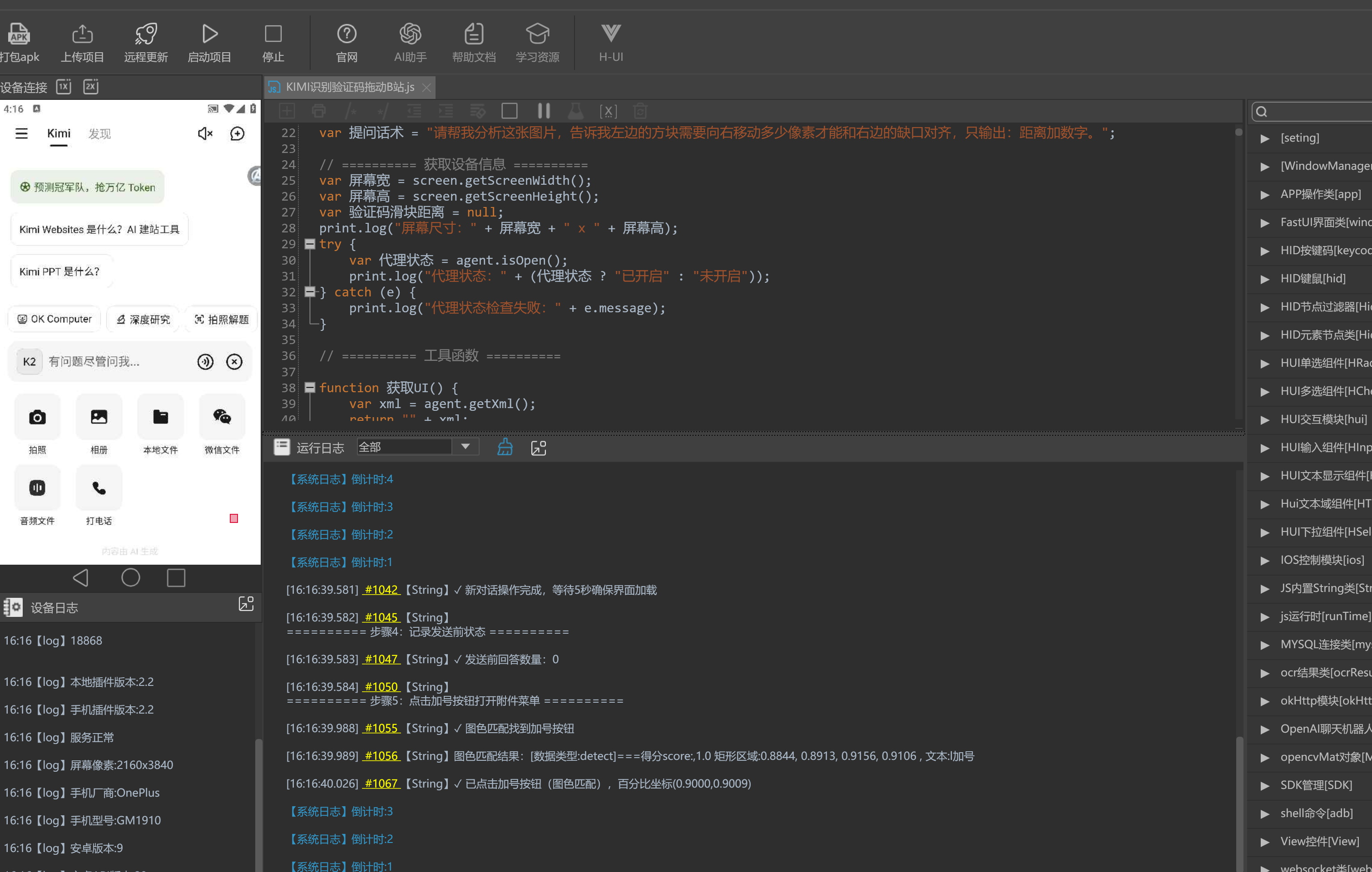Pop out the 设备日志 panel

(x=246, y=604)
